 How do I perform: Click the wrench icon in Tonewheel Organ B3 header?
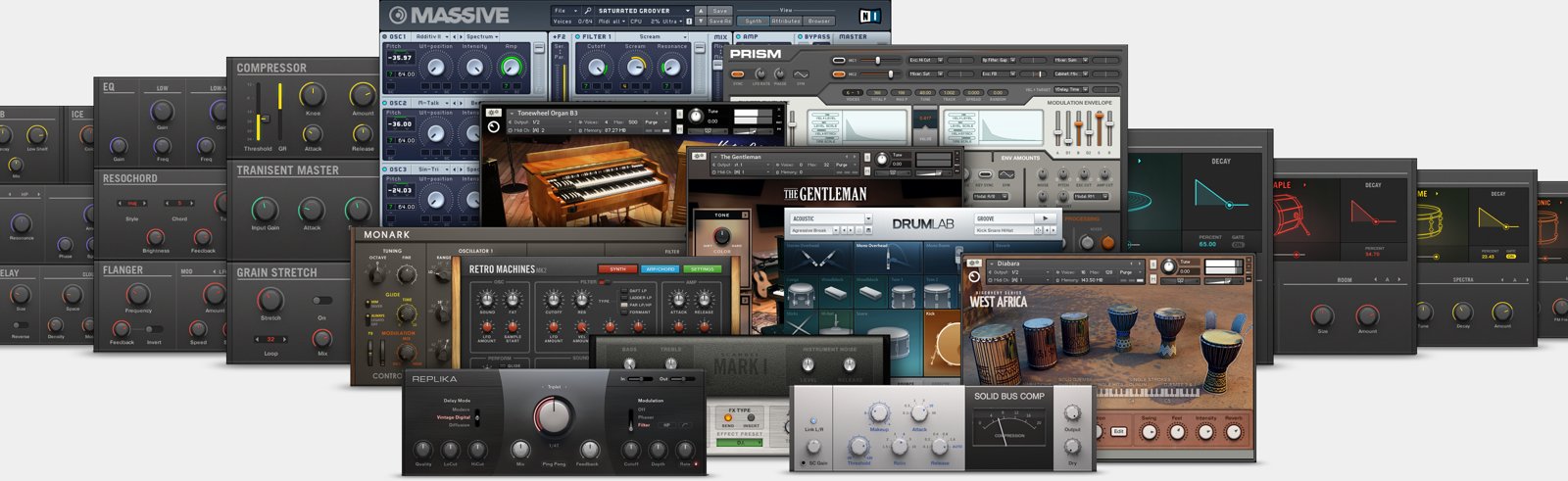[494, 114]
